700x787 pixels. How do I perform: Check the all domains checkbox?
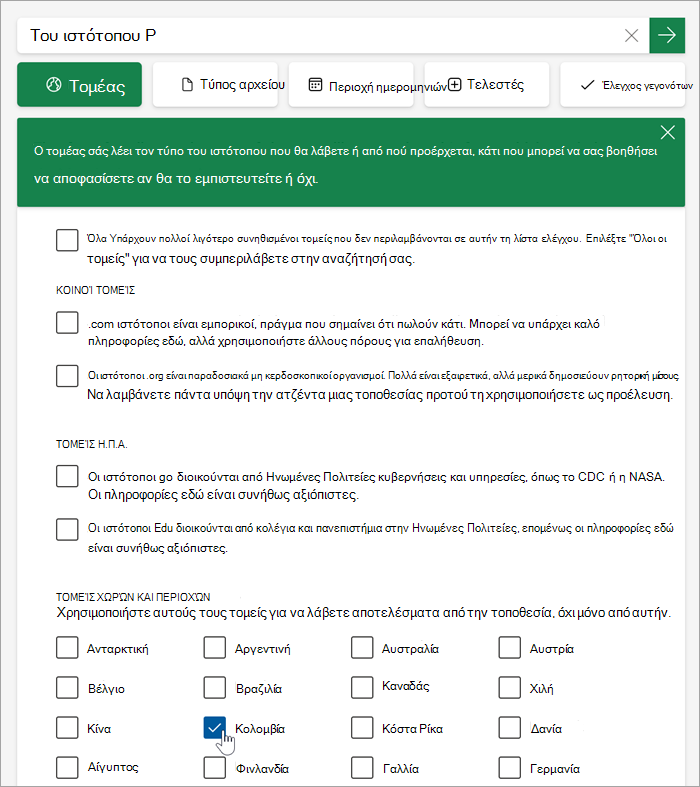67,240
